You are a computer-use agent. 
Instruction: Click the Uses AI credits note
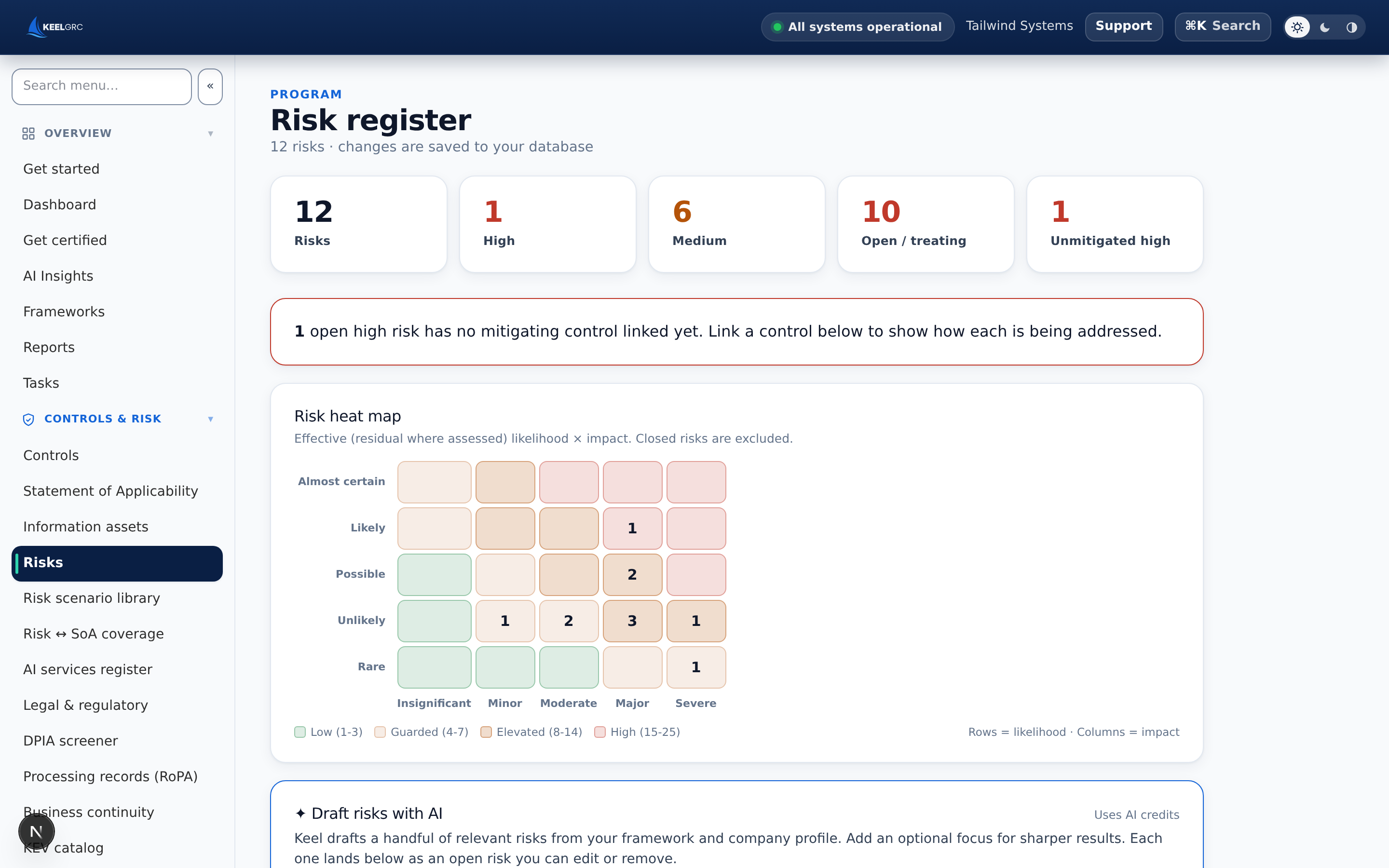click(1136, 814)
